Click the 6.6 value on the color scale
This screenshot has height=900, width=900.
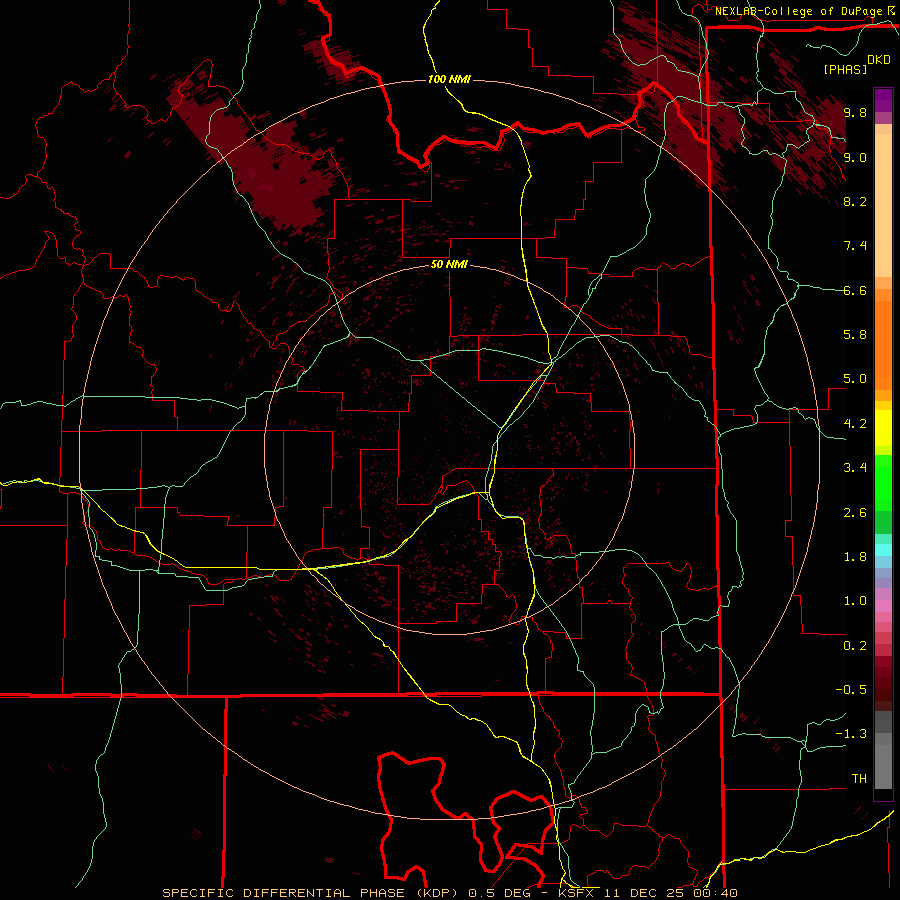(855, 290)
